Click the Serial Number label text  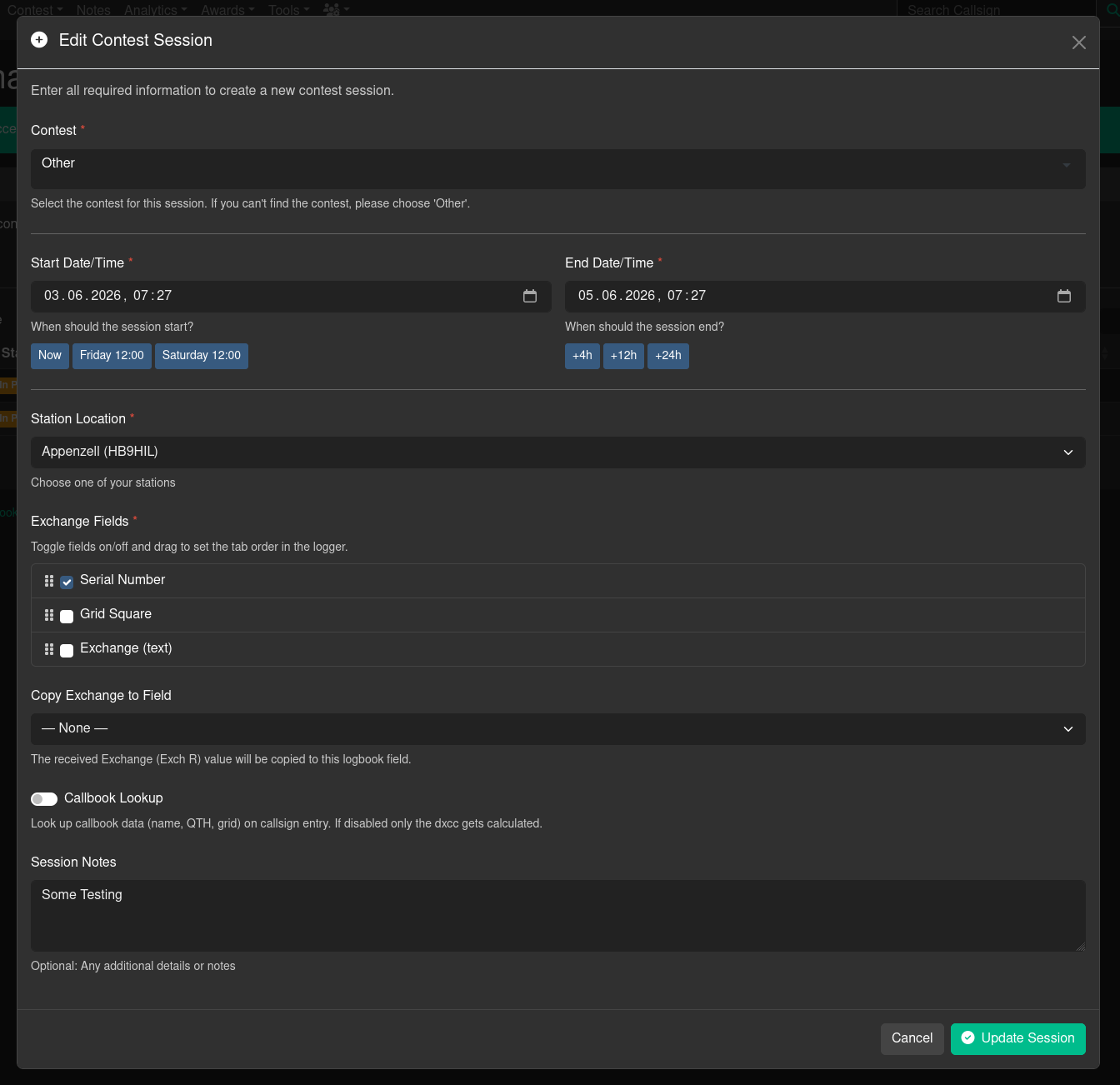pyautogui.click(x=122, y=580)
